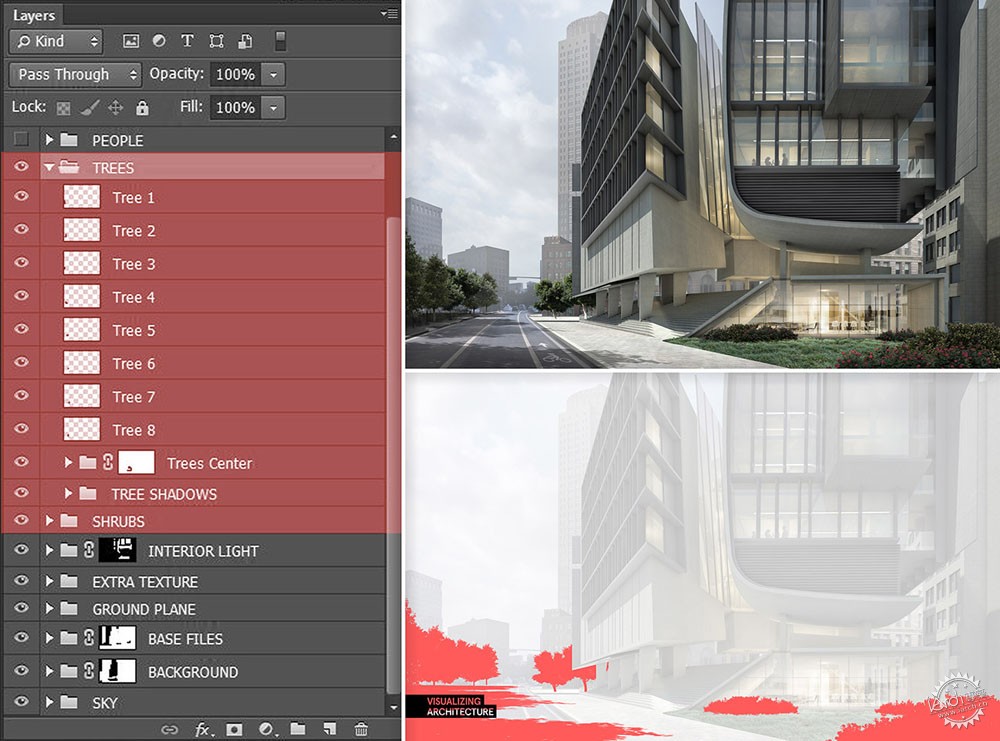This screenshot has height=741, width=1000.
Task: Hide the INTERIOR LIGHT group
Action: click(21, 549)
